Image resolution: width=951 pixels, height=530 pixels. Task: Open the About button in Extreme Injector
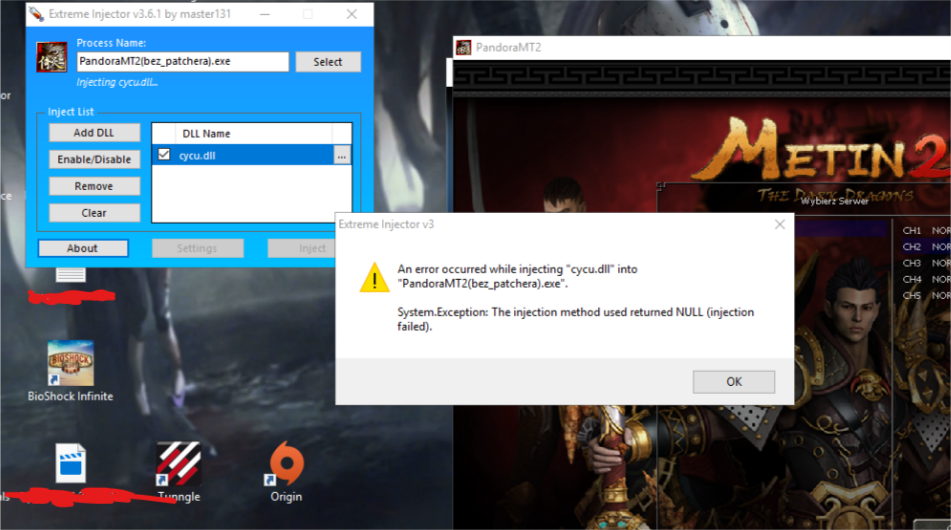coord(82,248)
